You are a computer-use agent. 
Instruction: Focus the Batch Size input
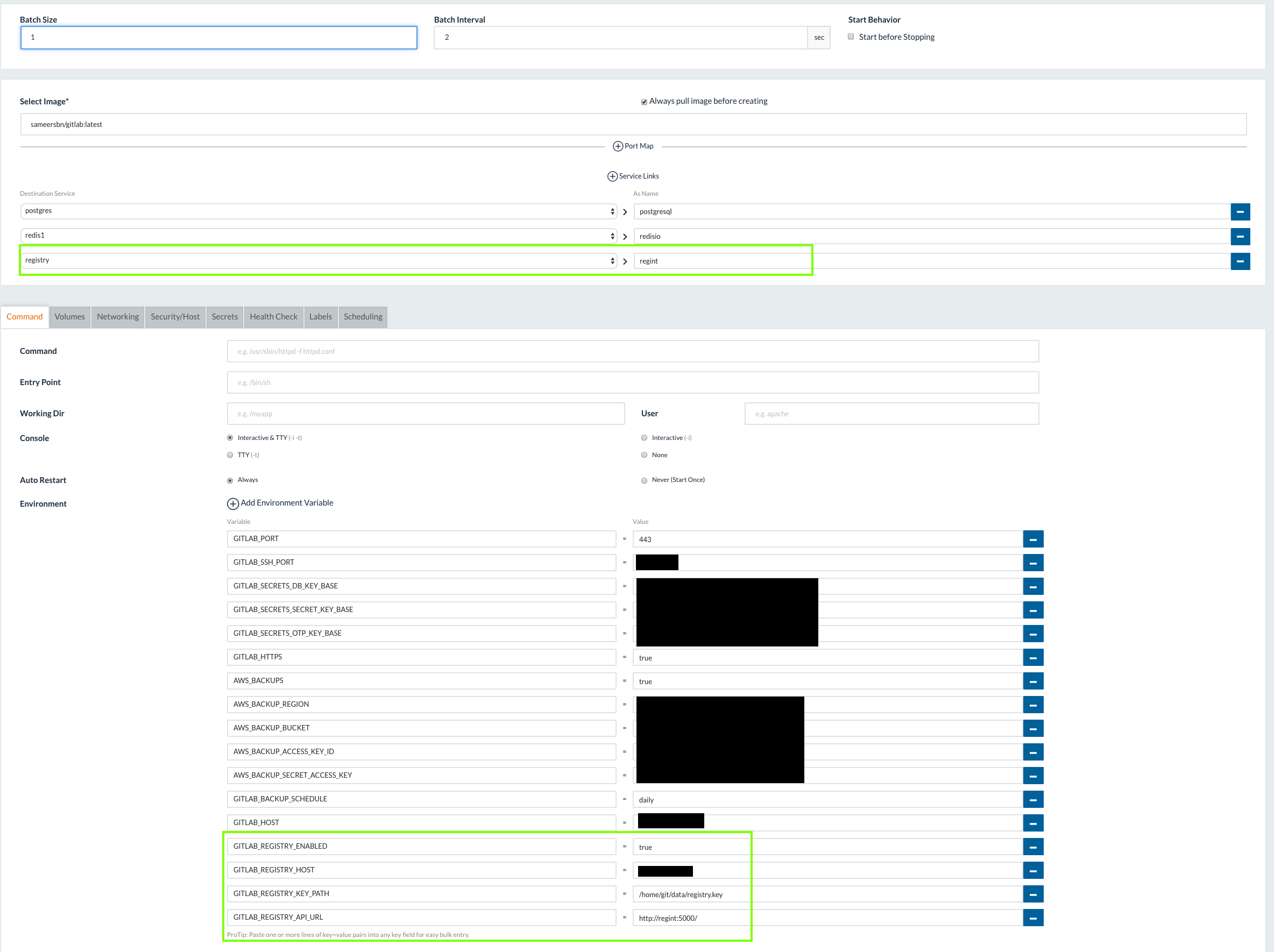[x=219, y=38]
